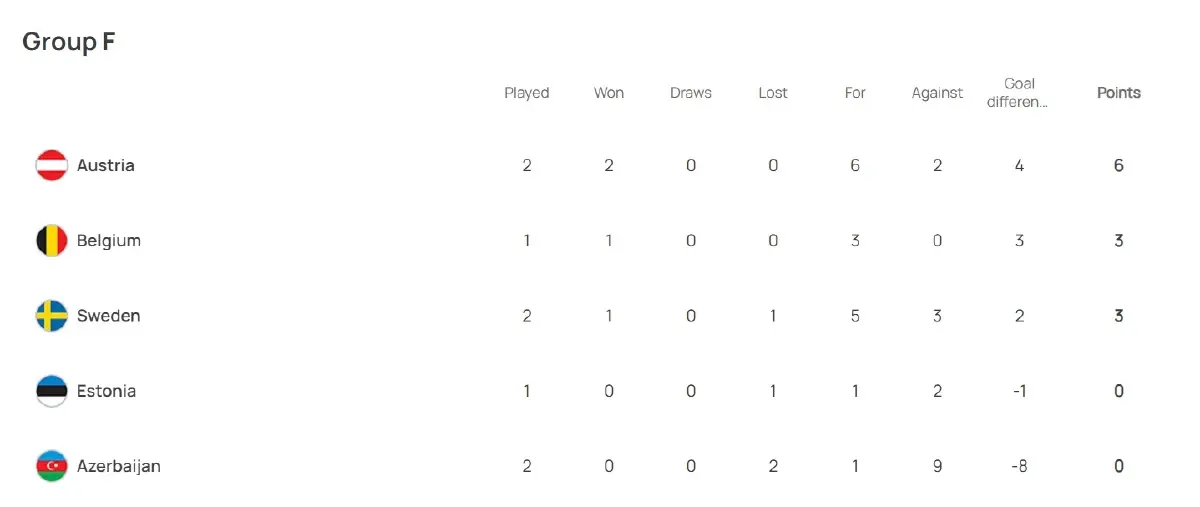
Task: Click the Estonia flag icon
Action: click(x=52, y=391)
